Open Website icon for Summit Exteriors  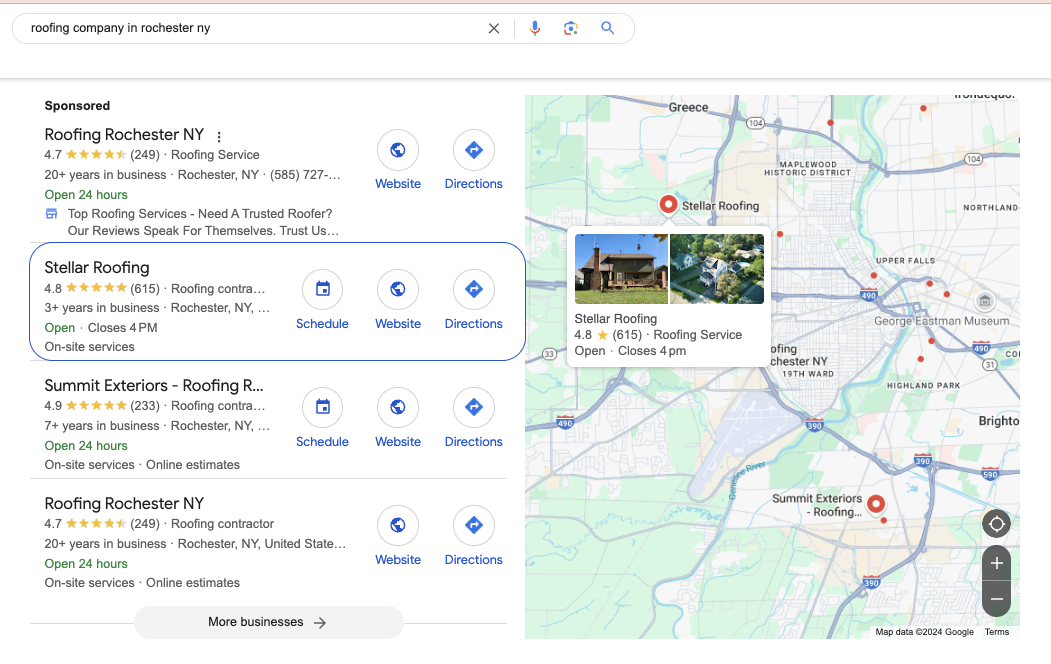point(398,407)
